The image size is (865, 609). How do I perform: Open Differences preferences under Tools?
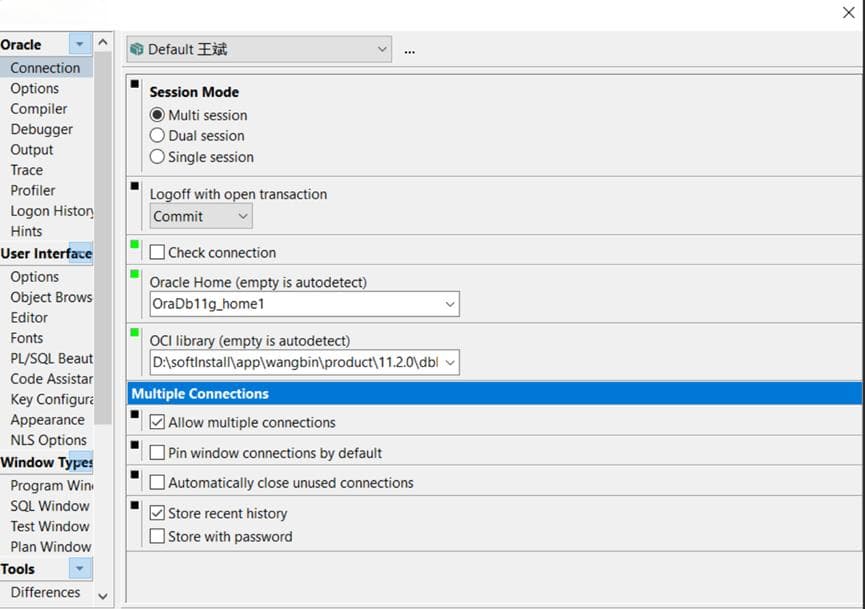click(46, 592)
